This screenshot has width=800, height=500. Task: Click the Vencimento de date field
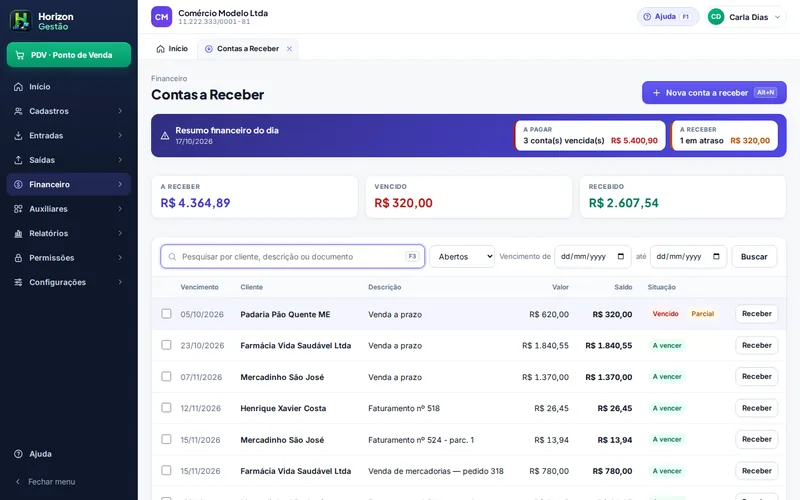[x=592, y=257]
